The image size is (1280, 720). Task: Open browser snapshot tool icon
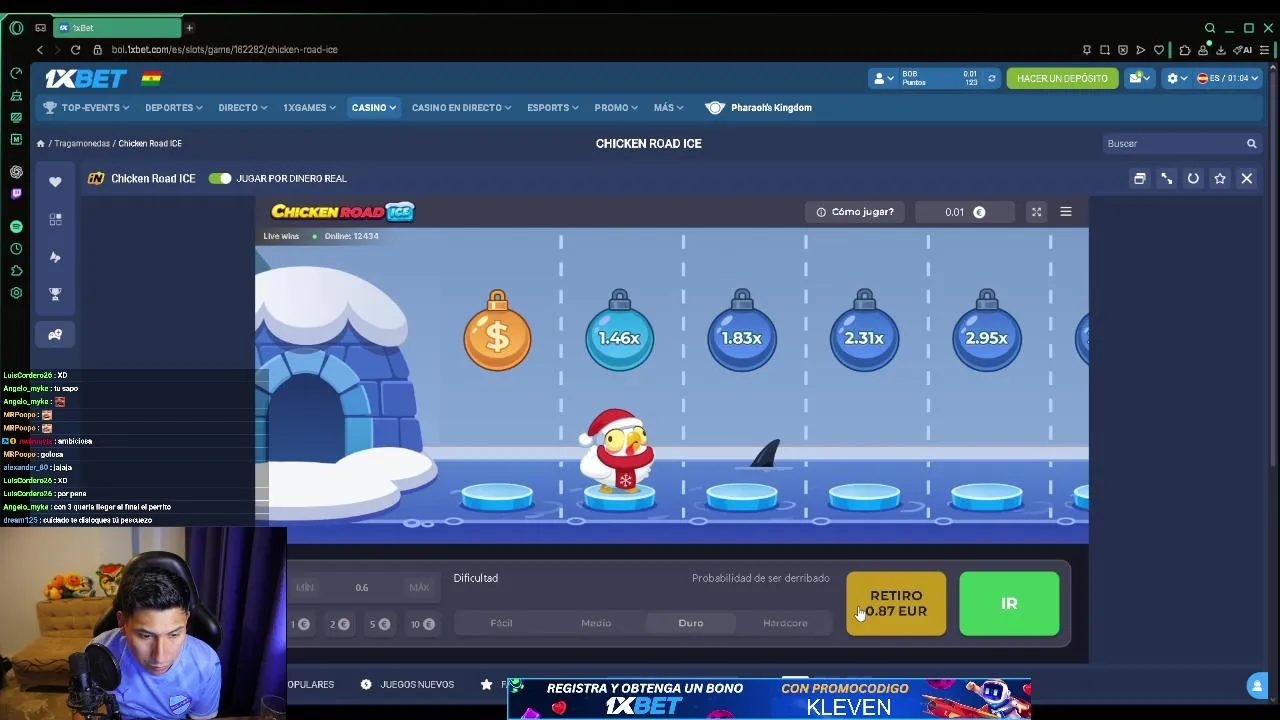pyautogui.click(x=1105, y=50)
